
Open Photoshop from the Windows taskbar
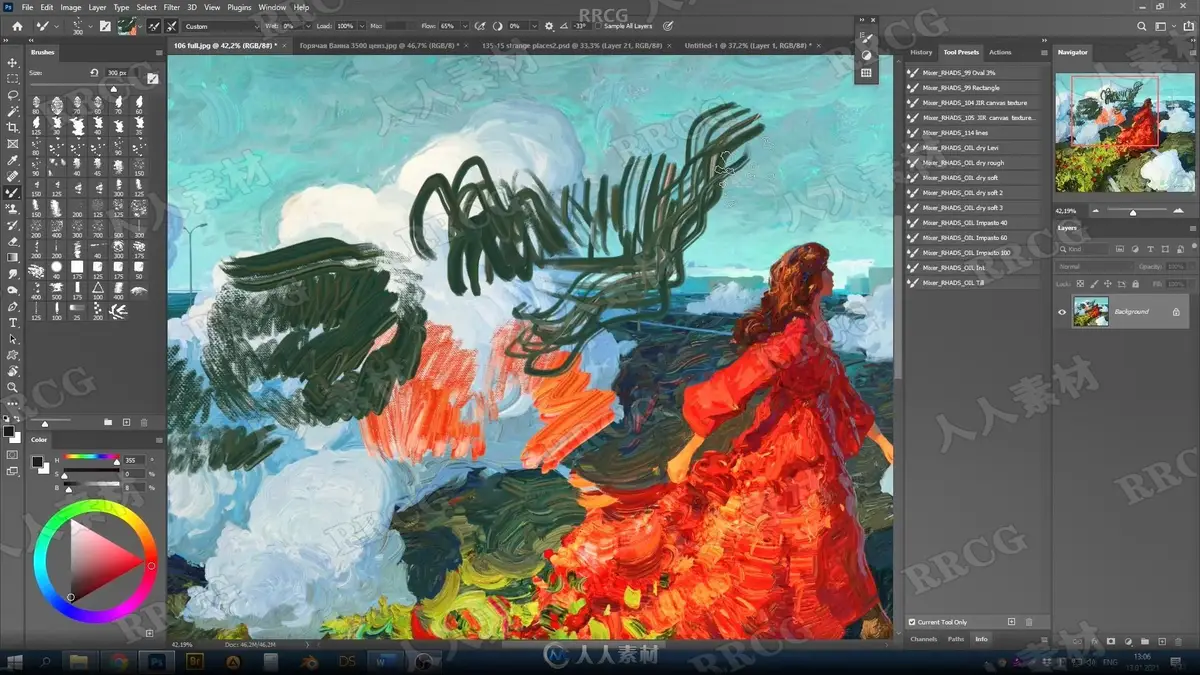tap(157, 661)
